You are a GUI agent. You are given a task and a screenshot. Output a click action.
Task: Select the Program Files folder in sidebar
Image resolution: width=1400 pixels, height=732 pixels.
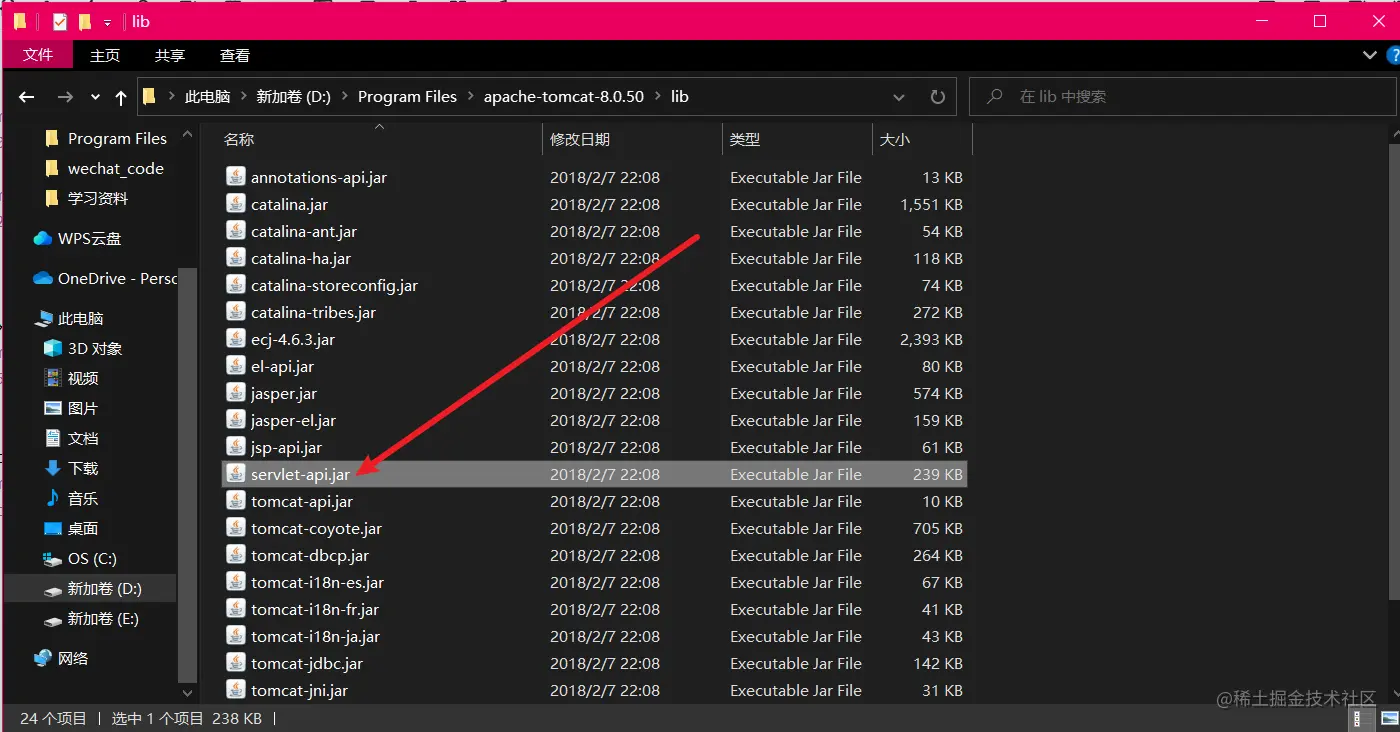tap(105, 138)
